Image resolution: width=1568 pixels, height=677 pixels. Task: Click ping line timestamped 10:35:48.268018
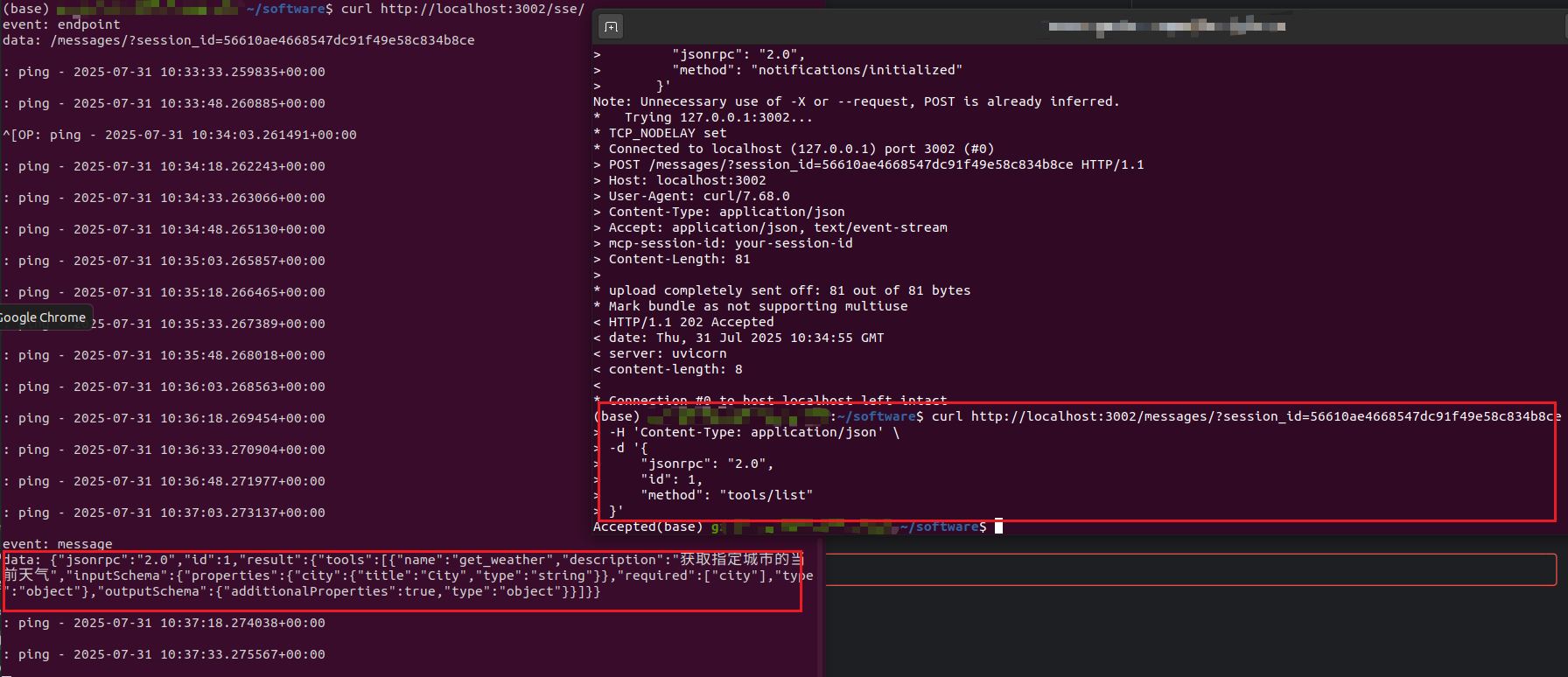(164, 355)
